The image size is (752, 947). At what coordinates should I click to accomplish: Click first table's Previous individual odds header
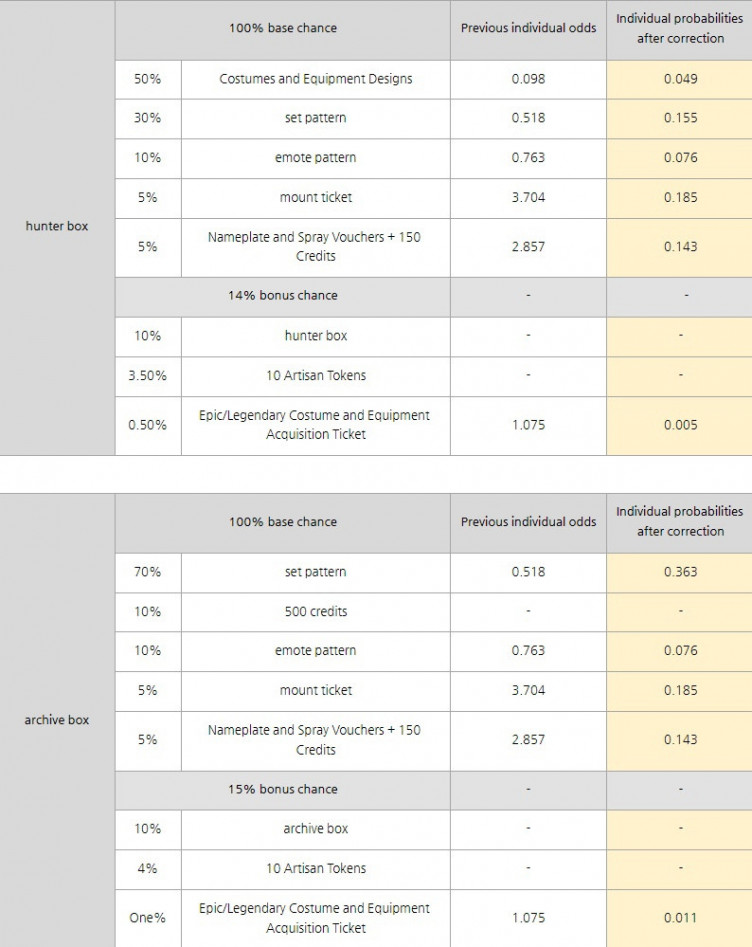click(x=528, y=28)
